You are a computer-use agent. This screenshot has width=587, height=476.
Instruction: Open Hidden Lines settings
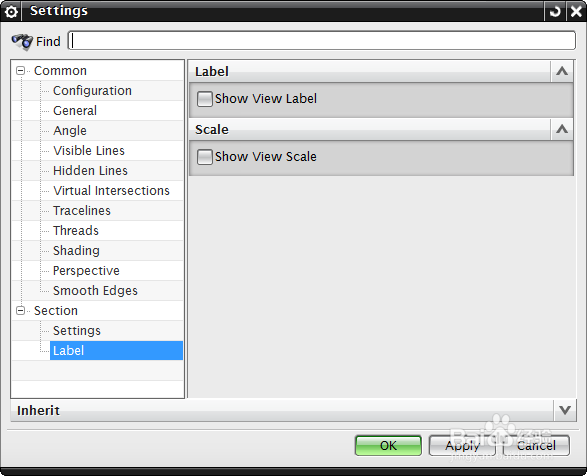[x=90, y=170]
